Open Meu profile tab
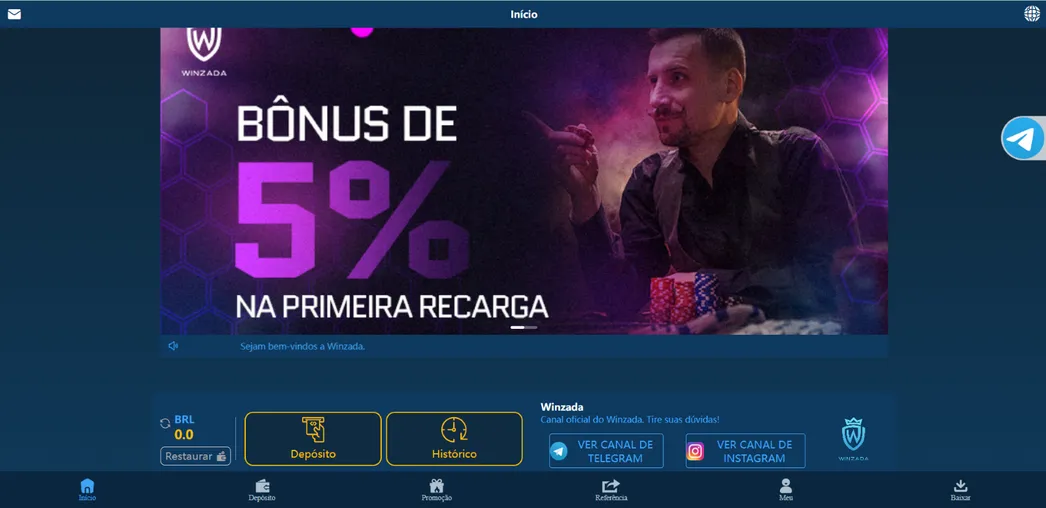 click(x=786, y=490)
